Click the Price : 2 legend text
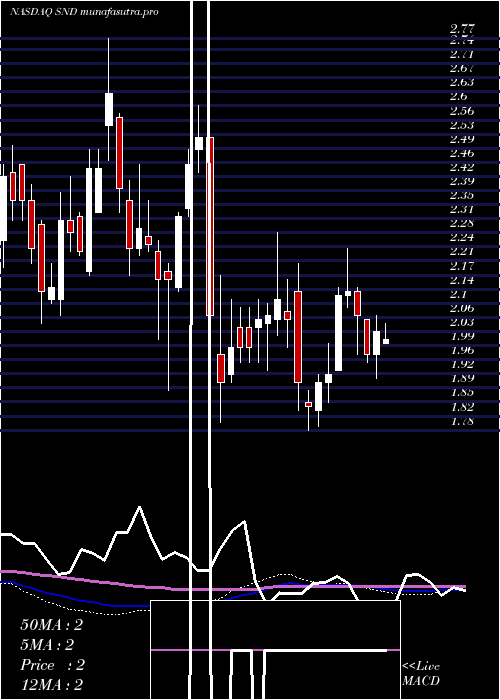500x700 pixels. [x=53, y=665]
